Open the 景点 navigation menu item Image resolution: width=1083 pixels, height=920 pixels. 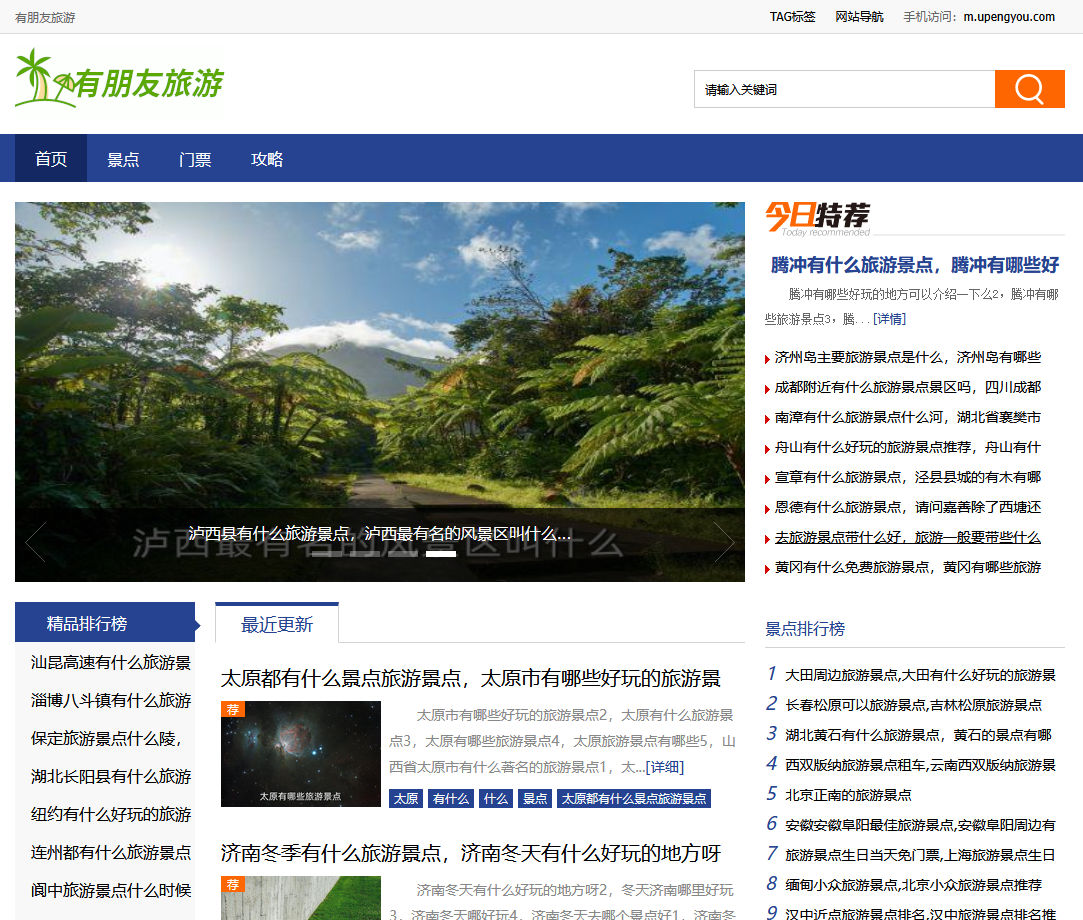tap(123, 159)
